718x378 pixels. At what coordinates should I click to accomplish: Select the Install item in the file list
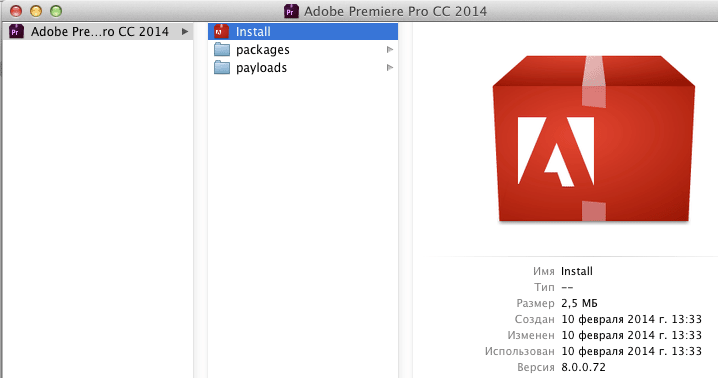pyautogui.click(x=303, y=32)
